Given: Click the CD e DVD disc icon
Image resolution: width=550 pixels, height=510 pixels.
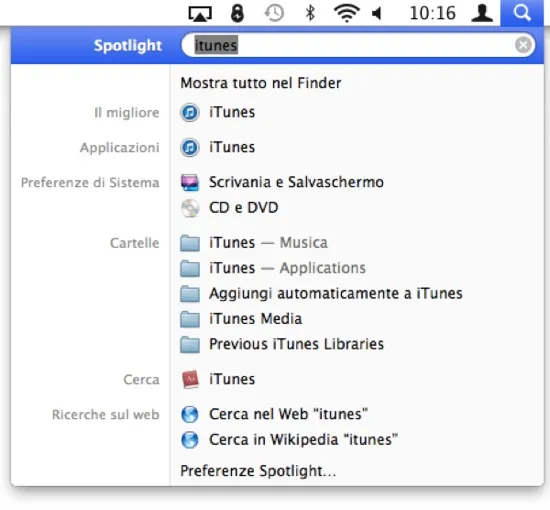Looking at the screenshot, I should pyautogui.click(x=190, y=208).
